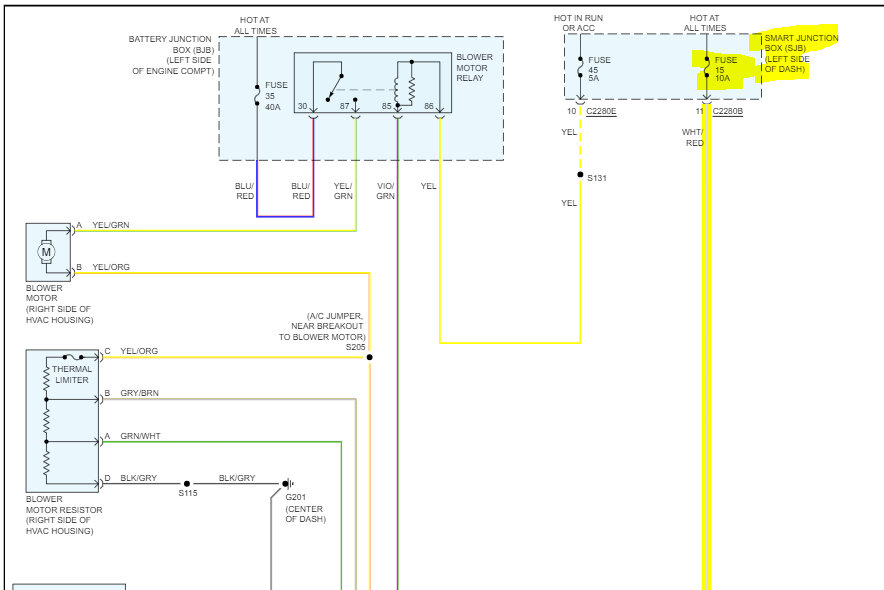
Task: Click relay terminal number 86
Action: pos(428,106)
